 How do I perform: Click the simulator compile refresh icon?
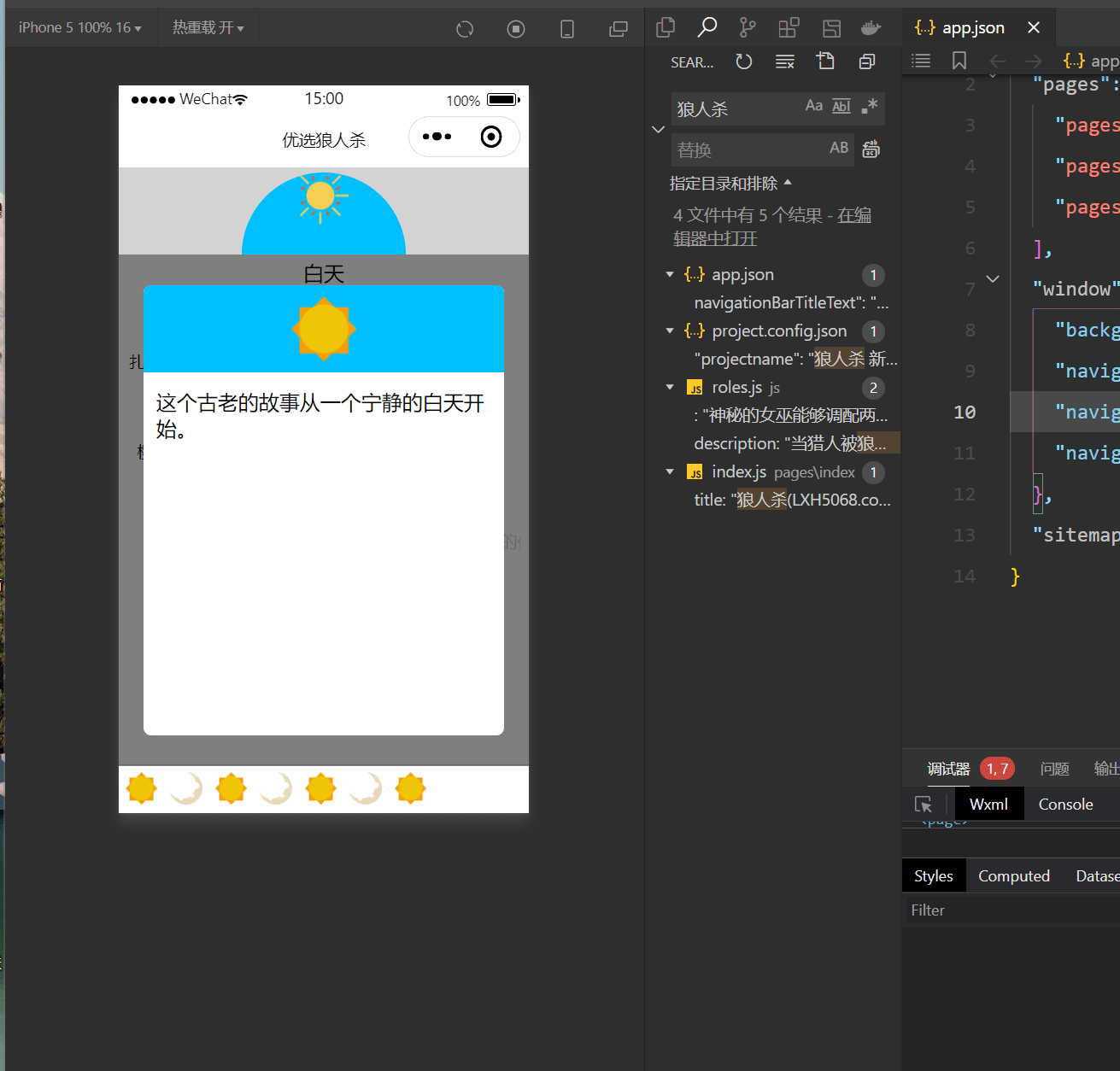point(465,29)
